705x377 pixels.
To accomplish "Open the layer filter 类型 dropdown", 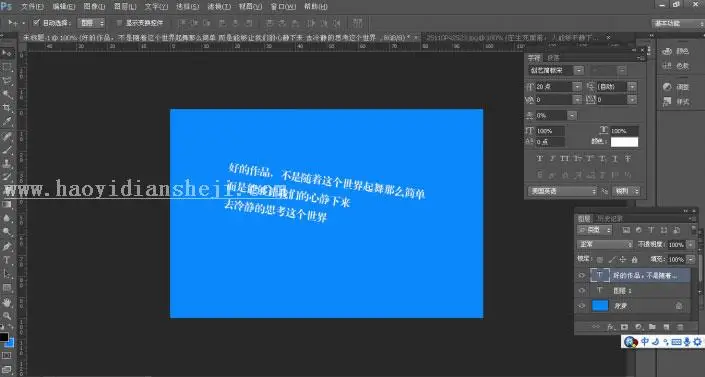I will click(595, 230).
